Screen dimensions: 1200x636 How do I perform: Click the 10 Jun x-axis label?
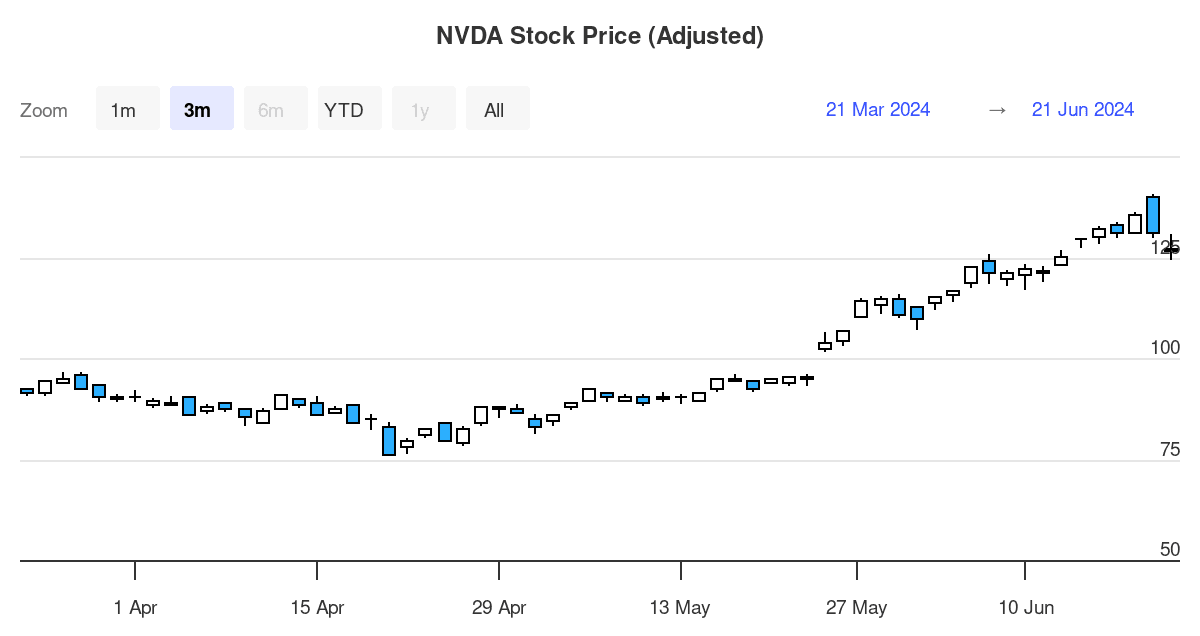1025,607
